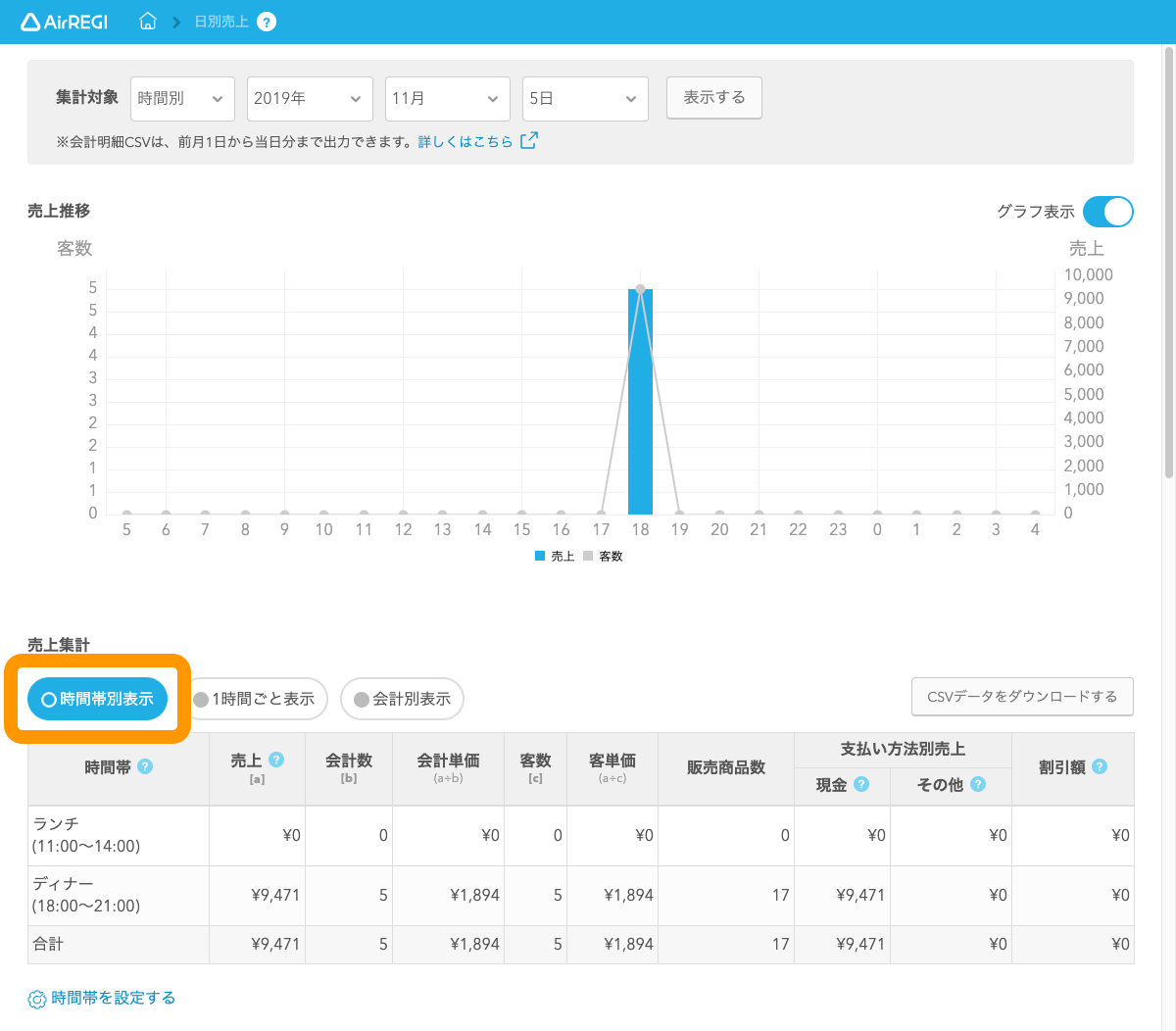Click the vertical page scrollbar
This screenshot has width=1176, height=1031.
pyautogui.click(x=1168, y=265)
